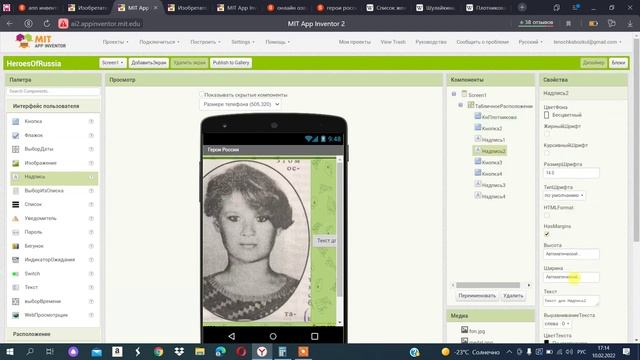Screen dimensions: 640x360
Task: Open Dropbox from the taskbar
Action: pos(179,351)
